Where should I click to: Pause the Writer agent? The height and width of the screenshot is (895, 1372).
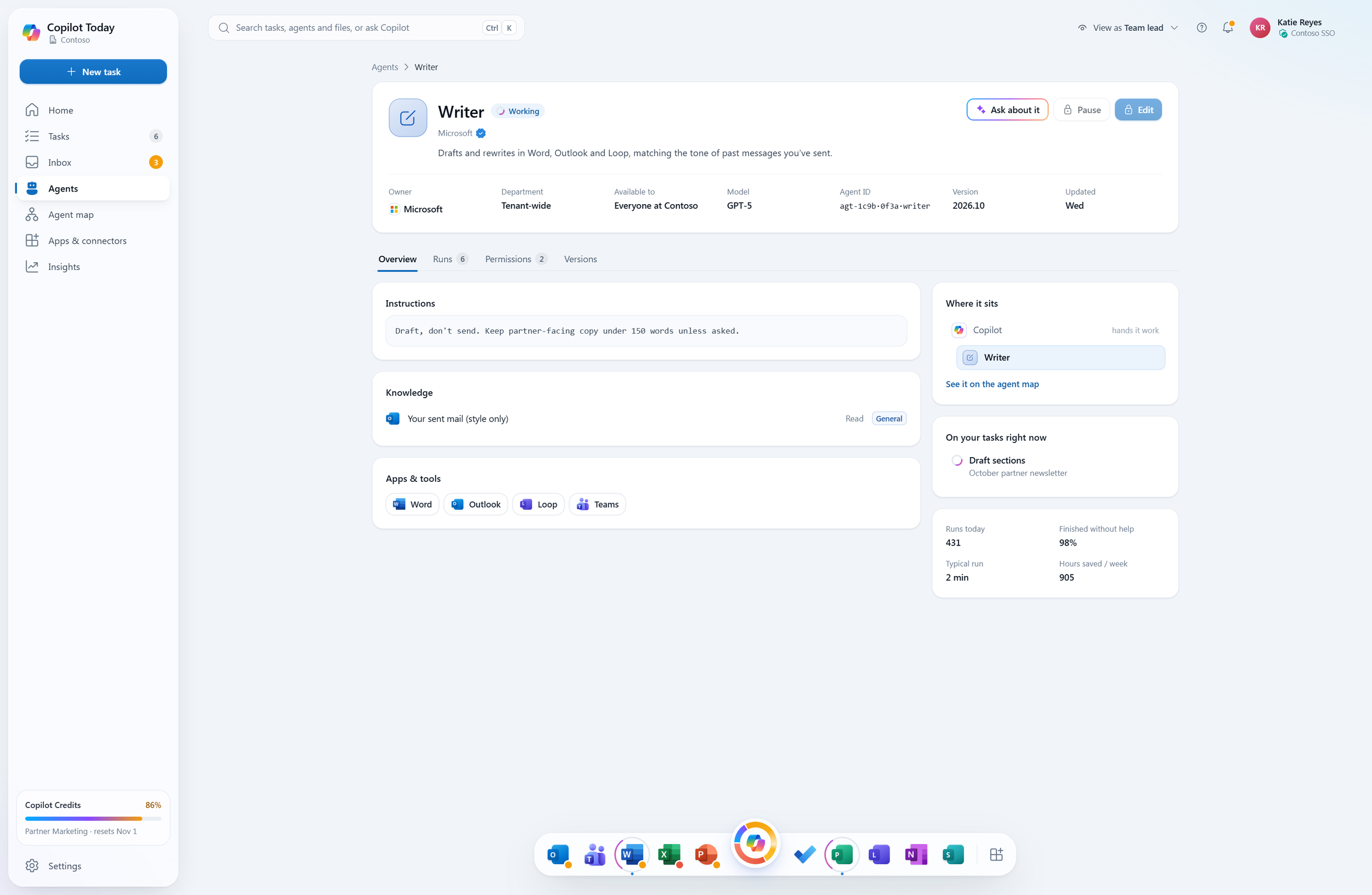(1082, 110)
